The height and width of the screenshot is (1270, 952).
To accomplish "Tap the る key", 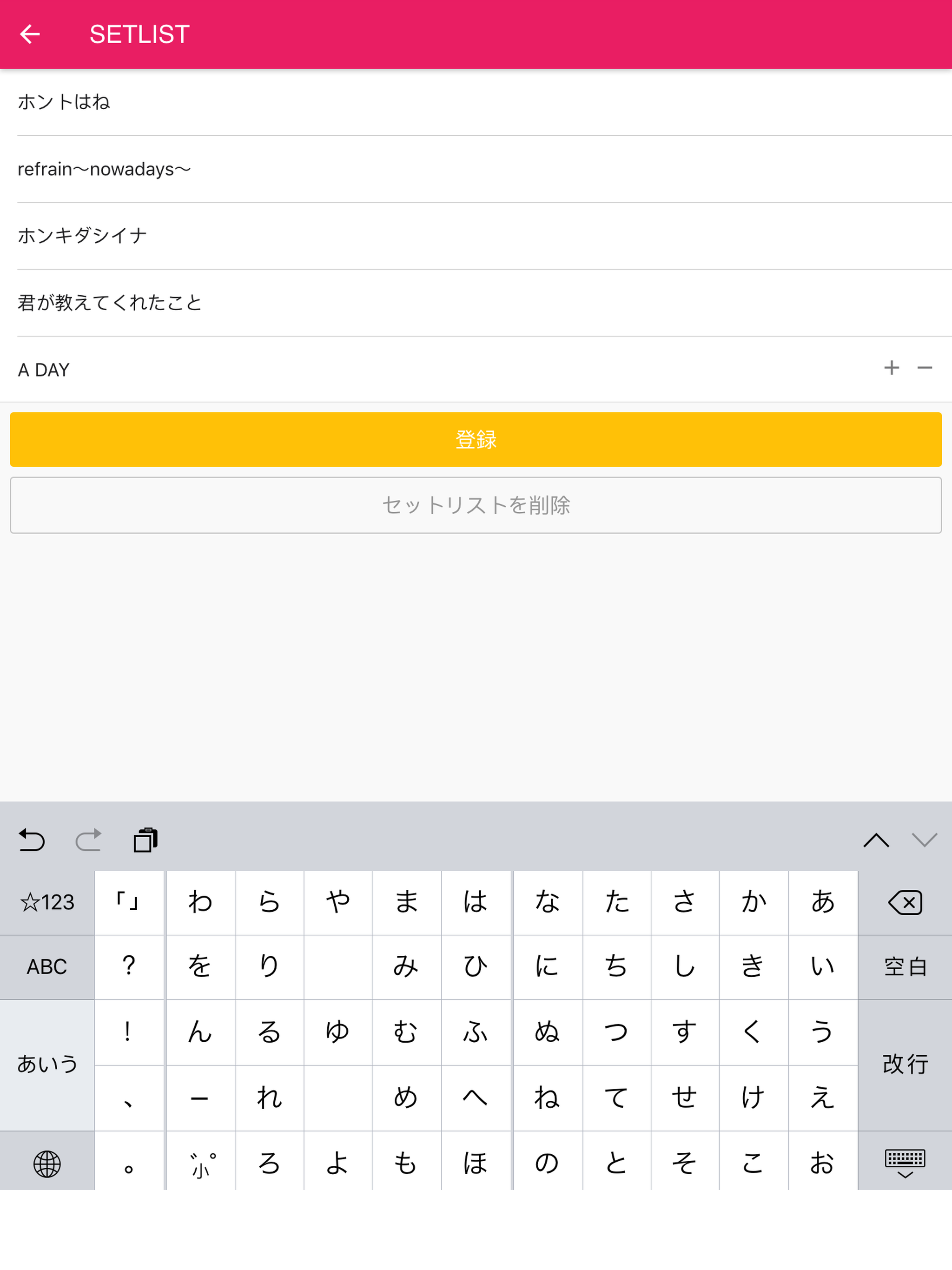I will click(269, 1033).
